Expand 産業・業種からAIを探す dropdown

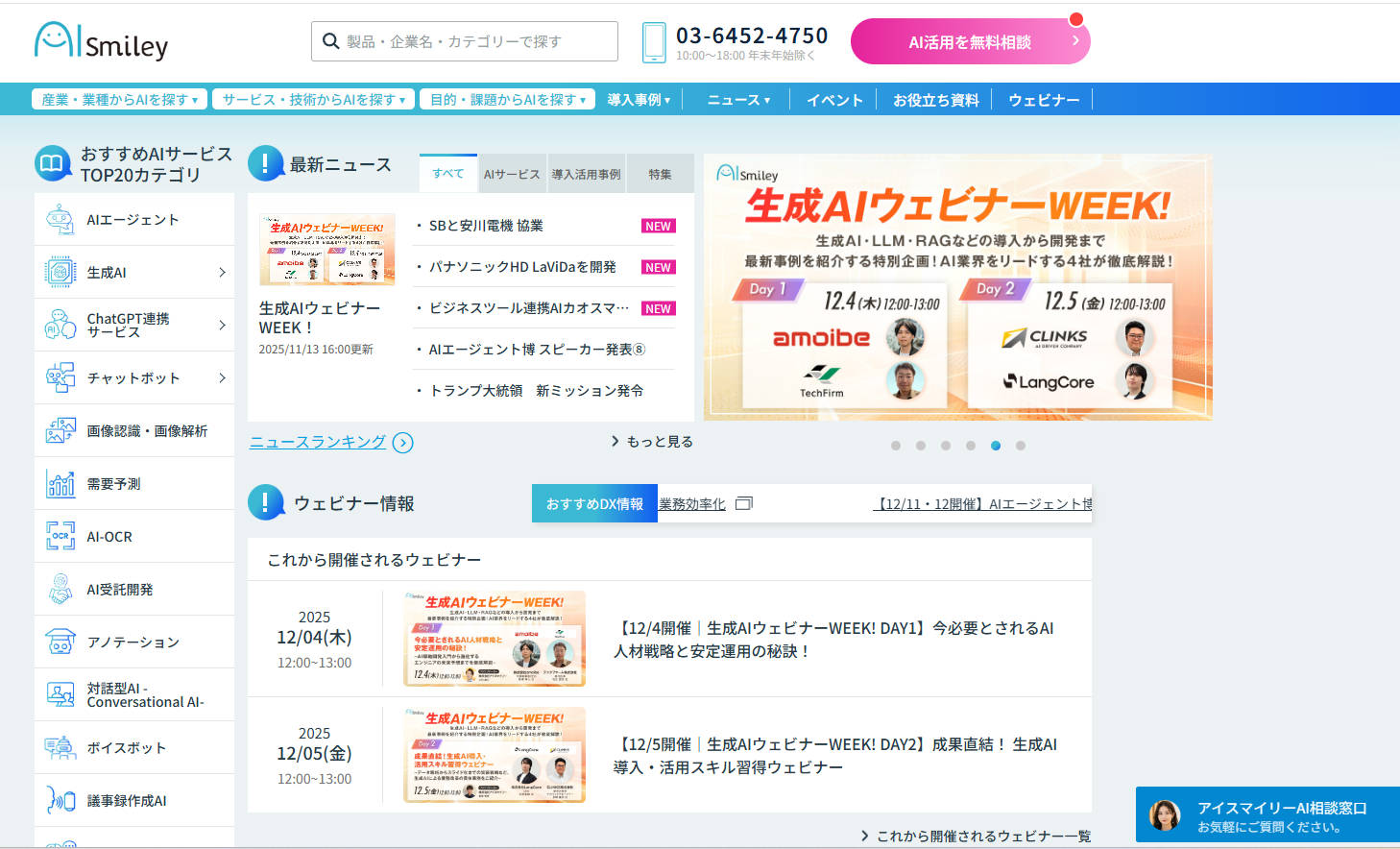(120, 100)
